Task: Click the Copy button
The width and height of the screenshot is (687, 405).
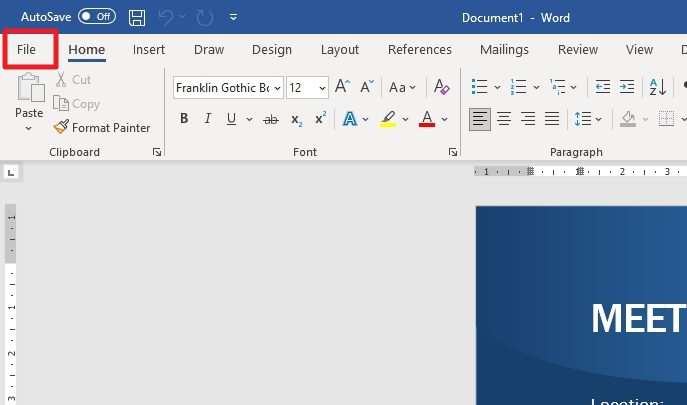Action: tap(76, 104)
